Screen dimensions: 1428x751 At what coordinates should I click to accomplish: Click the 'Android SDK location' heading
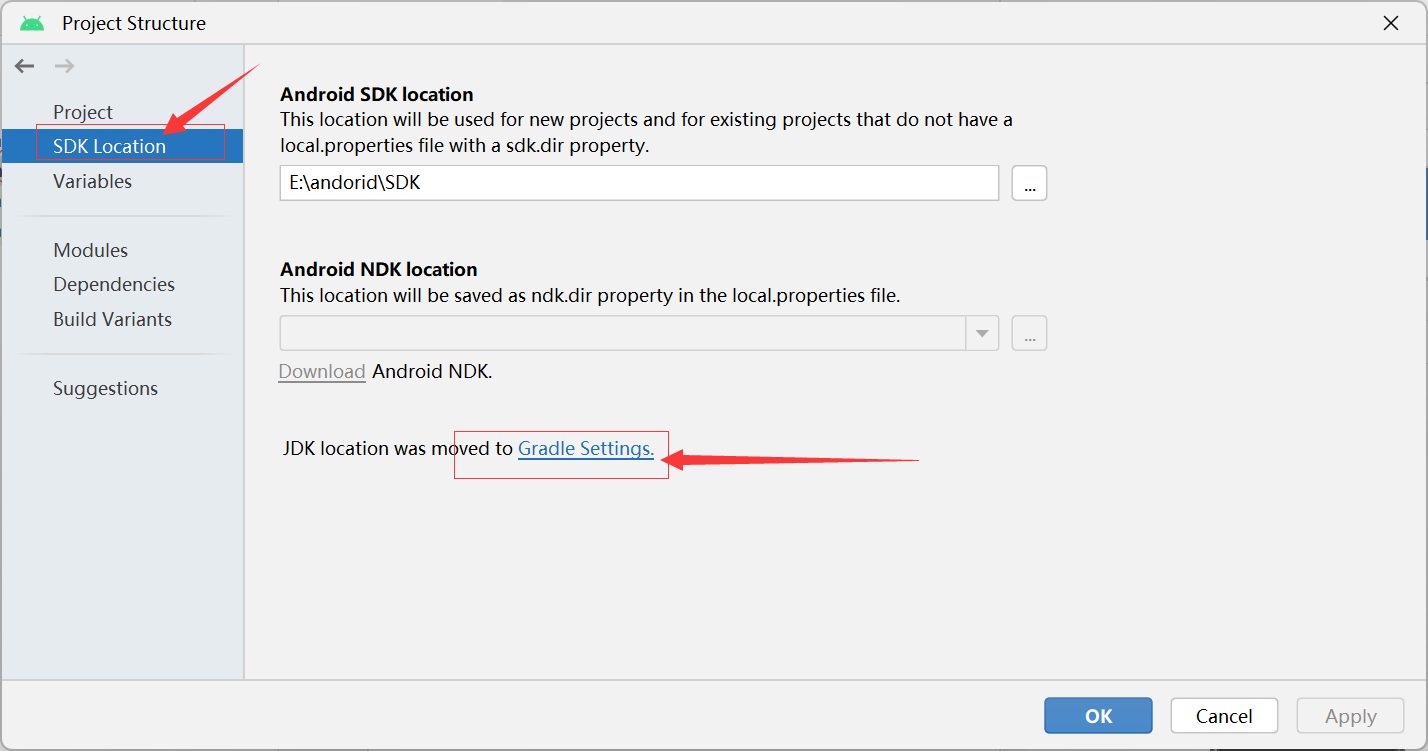pyautogui.click(x=377, y=94)
